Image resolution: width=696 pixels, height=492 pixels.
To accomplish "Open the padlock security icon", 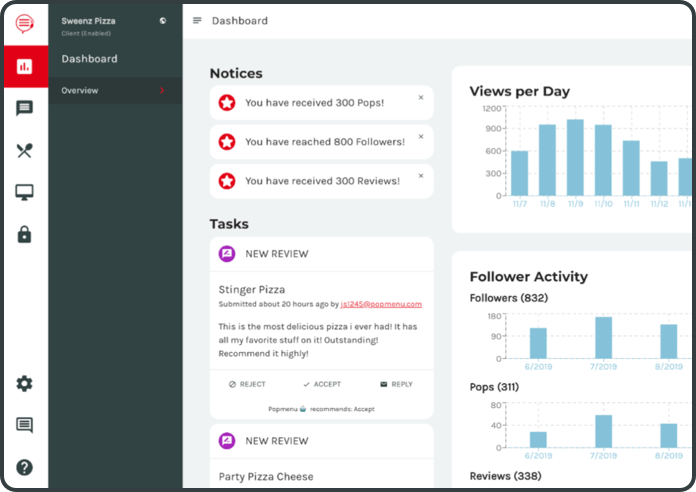I will tap(24, 234).
